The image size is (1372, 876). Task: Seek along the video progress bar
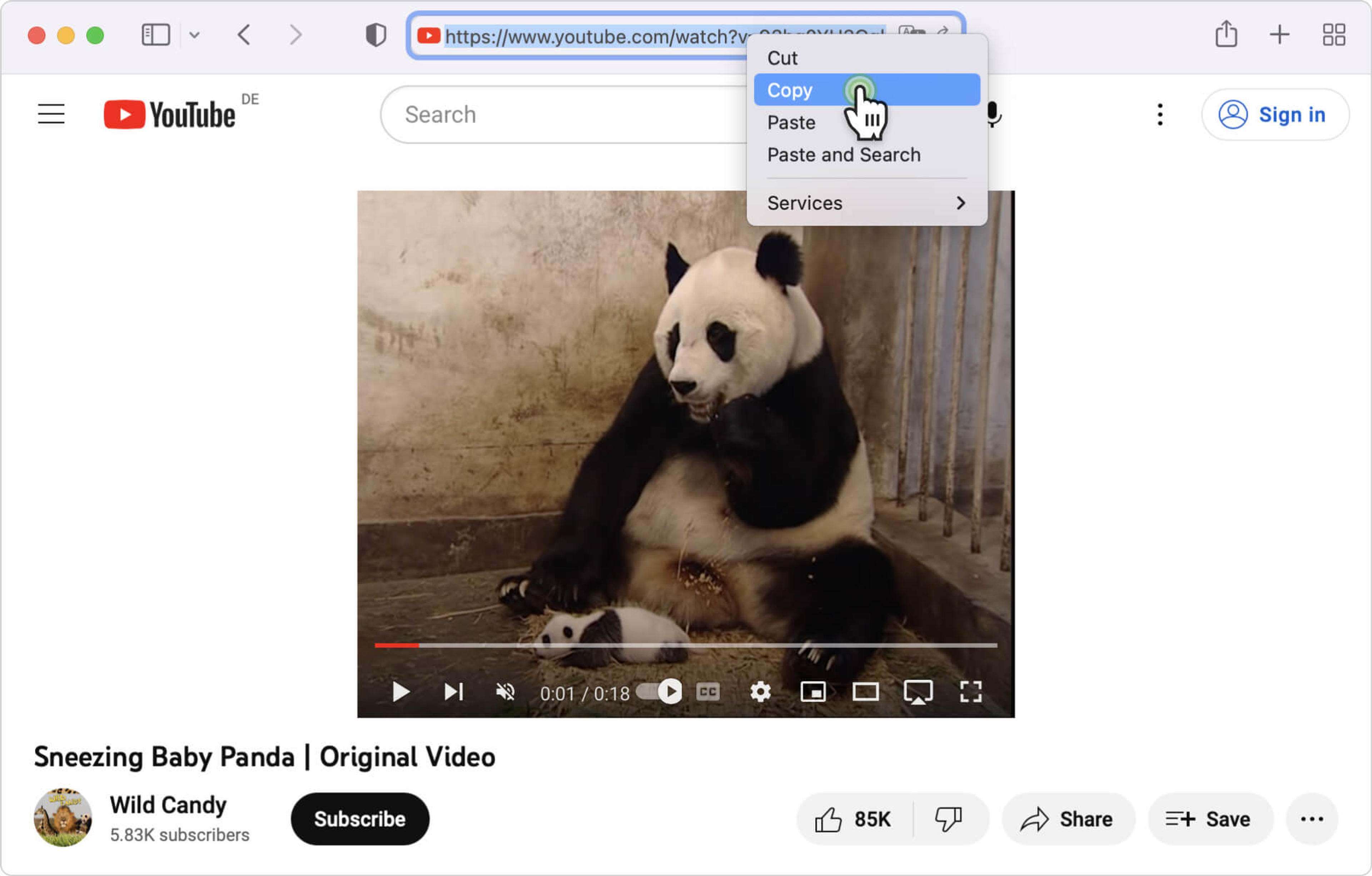click(x=684, y=646)
